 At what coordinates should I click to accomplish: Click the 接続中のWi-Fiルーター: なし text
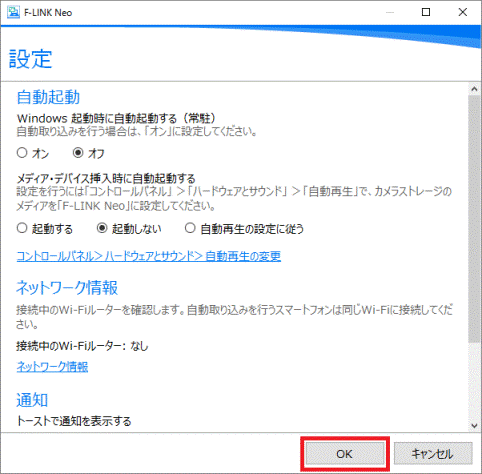[82, 346]
